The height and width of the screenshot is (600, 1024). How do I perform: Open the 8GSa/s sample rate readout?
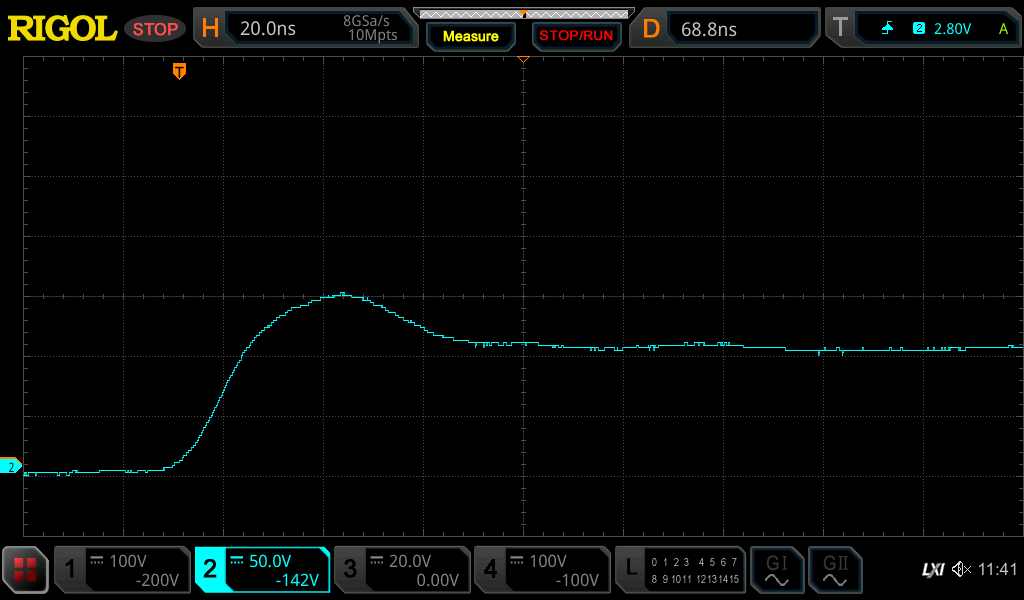pyautogui.click(x=366, y=21)
